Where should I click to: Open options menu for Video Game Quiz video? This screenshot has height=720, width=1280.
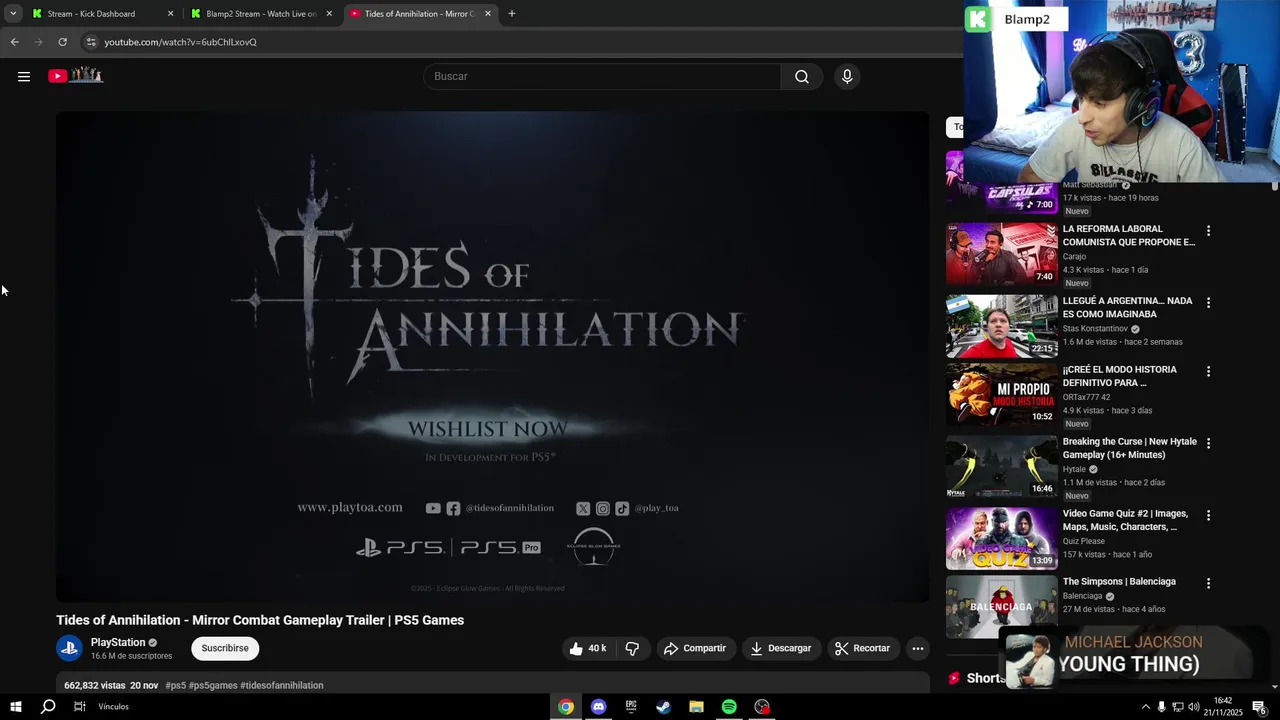click(1208, 516)
